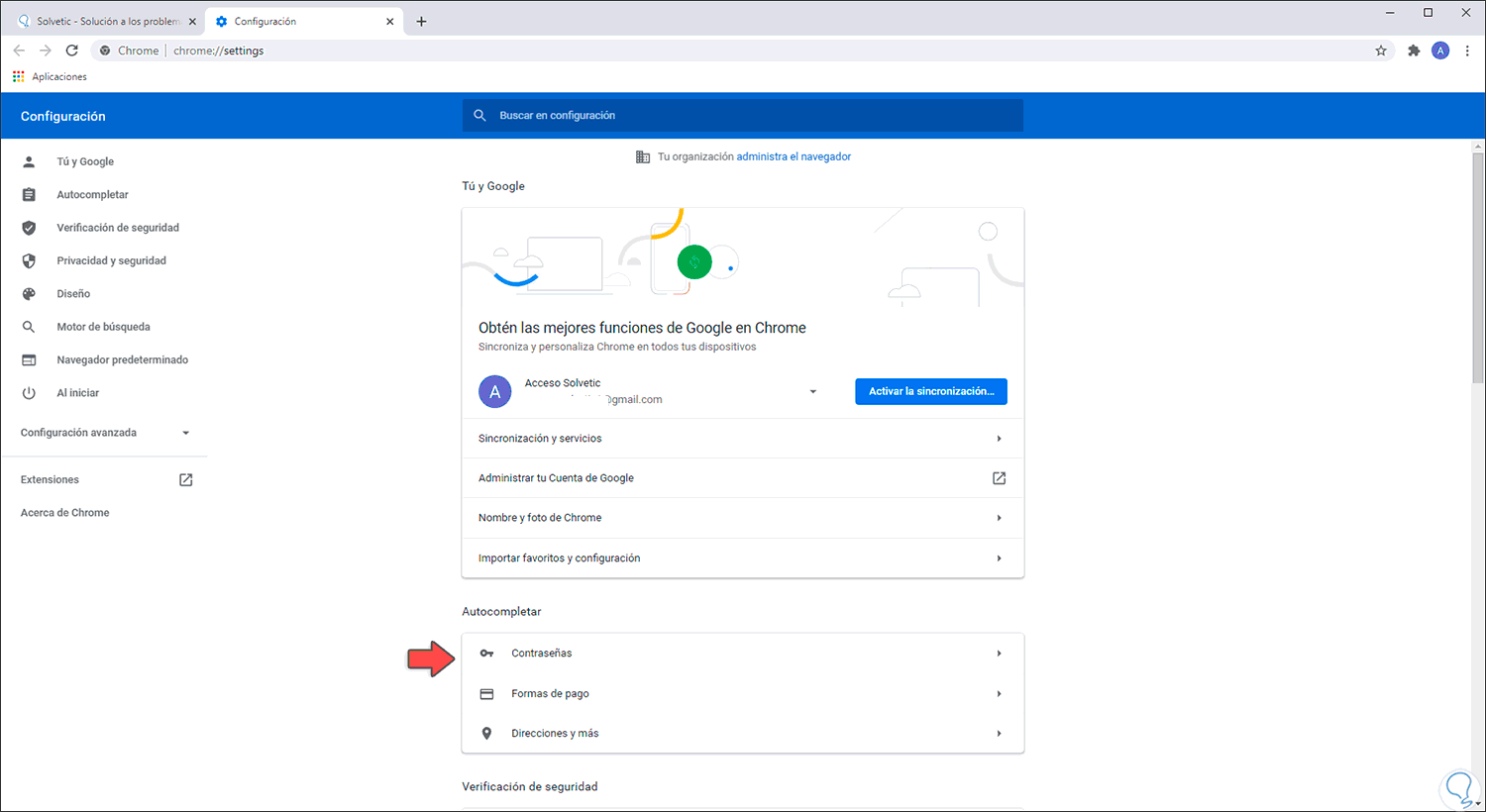Open a new tab with the plus button
This screenshot has height=812, width=1486.
click(421, 21)
